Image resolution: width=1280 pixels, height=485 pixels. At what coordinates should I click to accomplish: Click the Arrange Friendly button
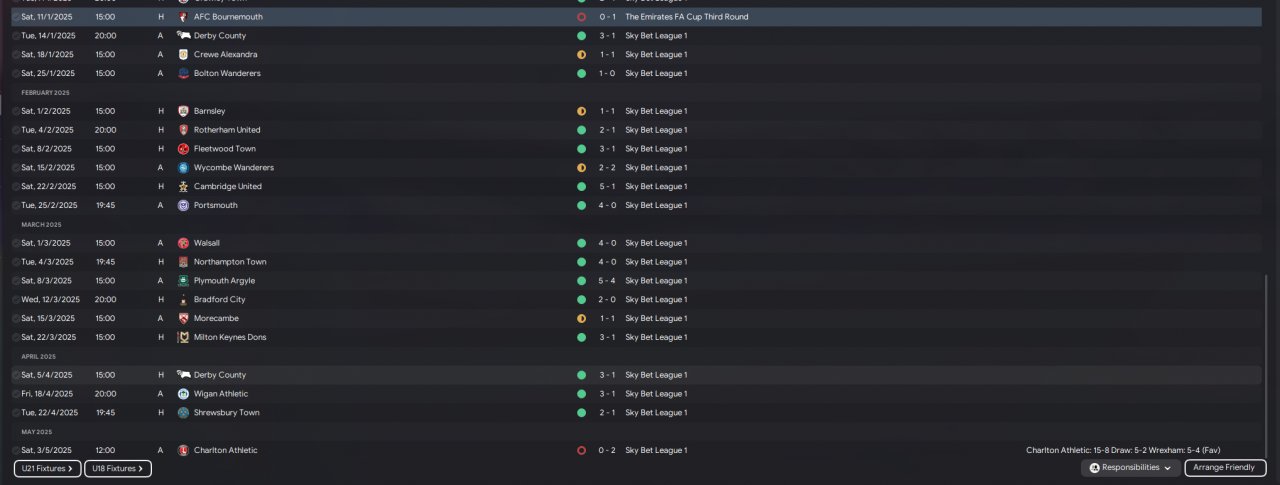[1225, 468]
